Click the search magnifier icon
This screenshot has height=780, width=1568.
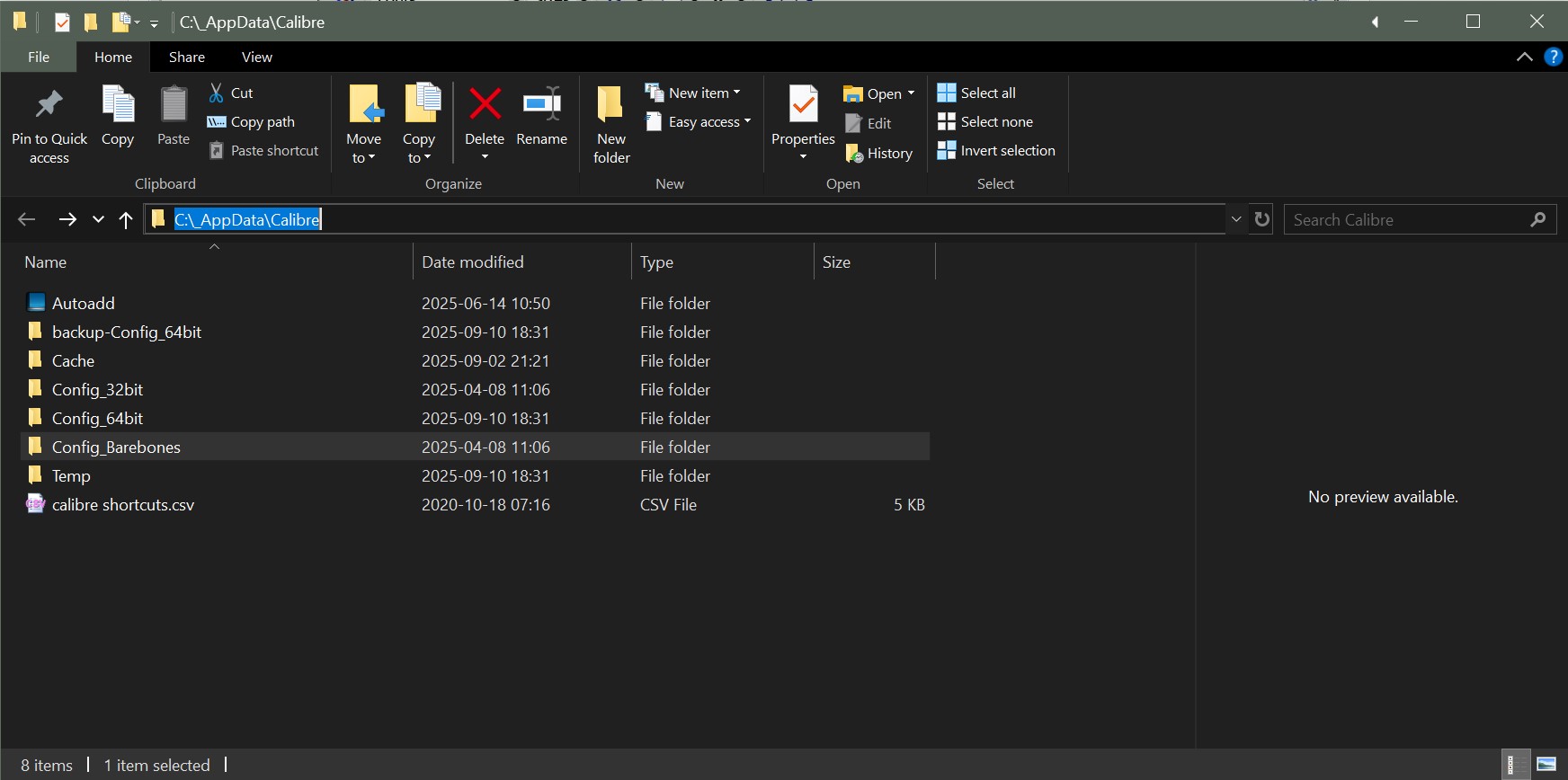1538,219
